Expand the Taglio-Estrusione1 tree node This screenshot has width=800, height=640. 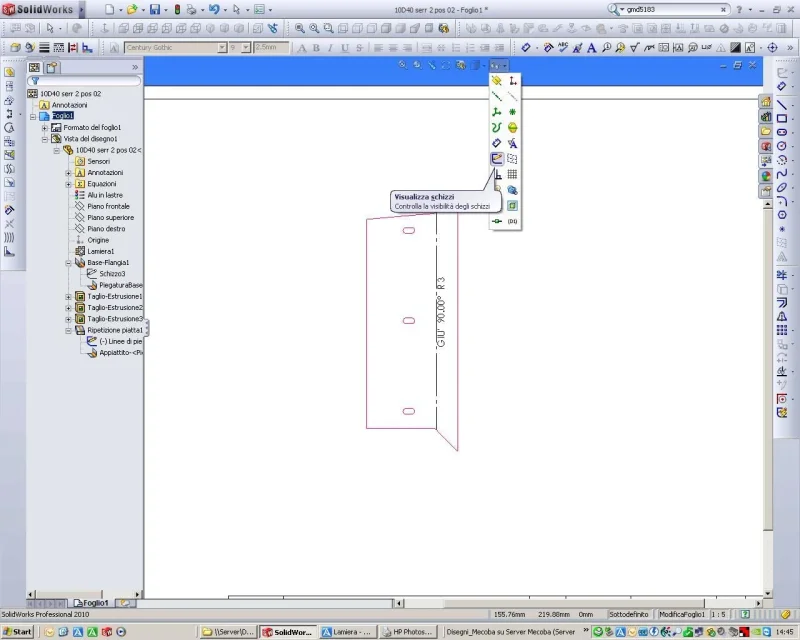click(x=68, y=297)
